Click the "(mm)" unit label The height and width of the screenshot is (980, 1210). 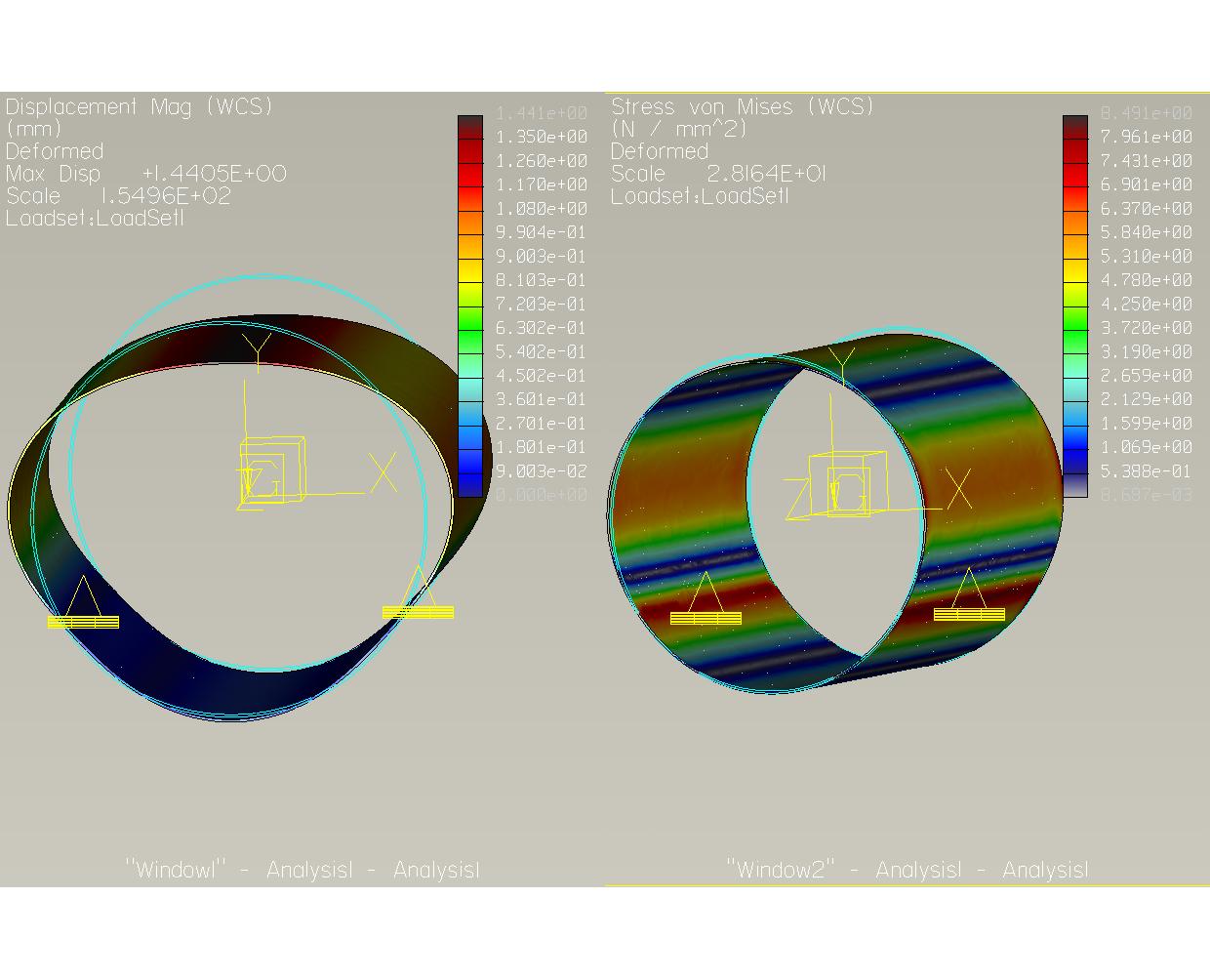click(x=34, y=129)
